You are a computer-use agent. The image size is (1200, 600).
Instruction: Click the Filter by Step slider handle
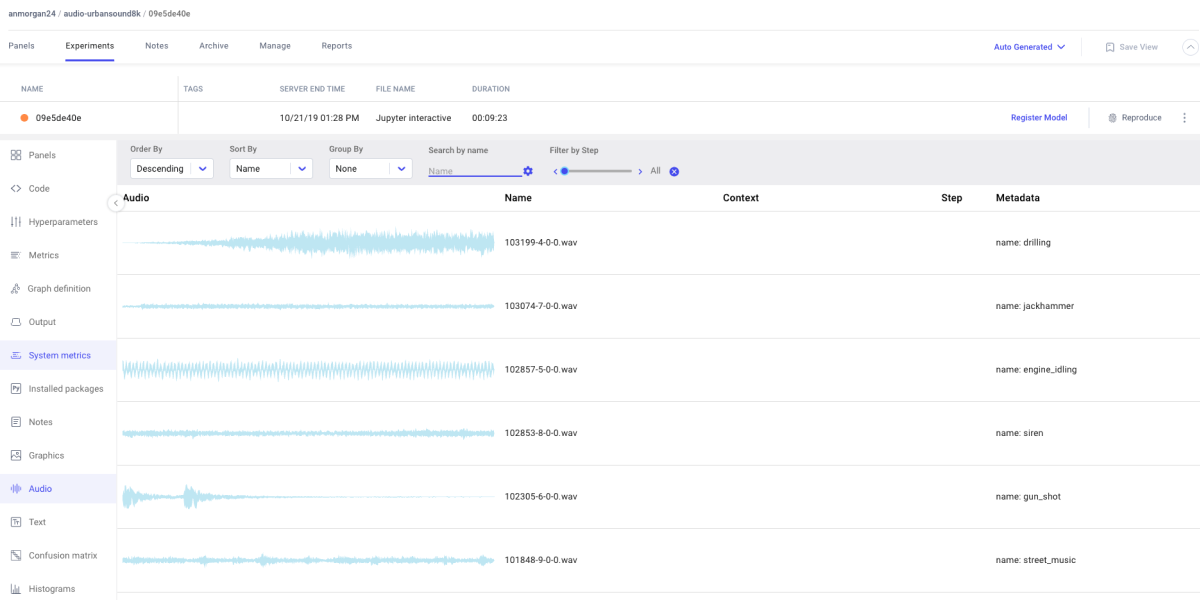[565, 171]
